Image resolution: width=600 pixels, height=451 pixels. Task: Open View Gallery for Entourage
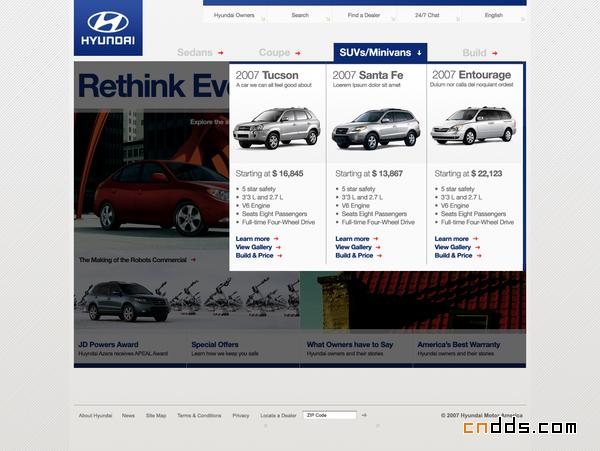pyautogui.click(x=453, y=247)
